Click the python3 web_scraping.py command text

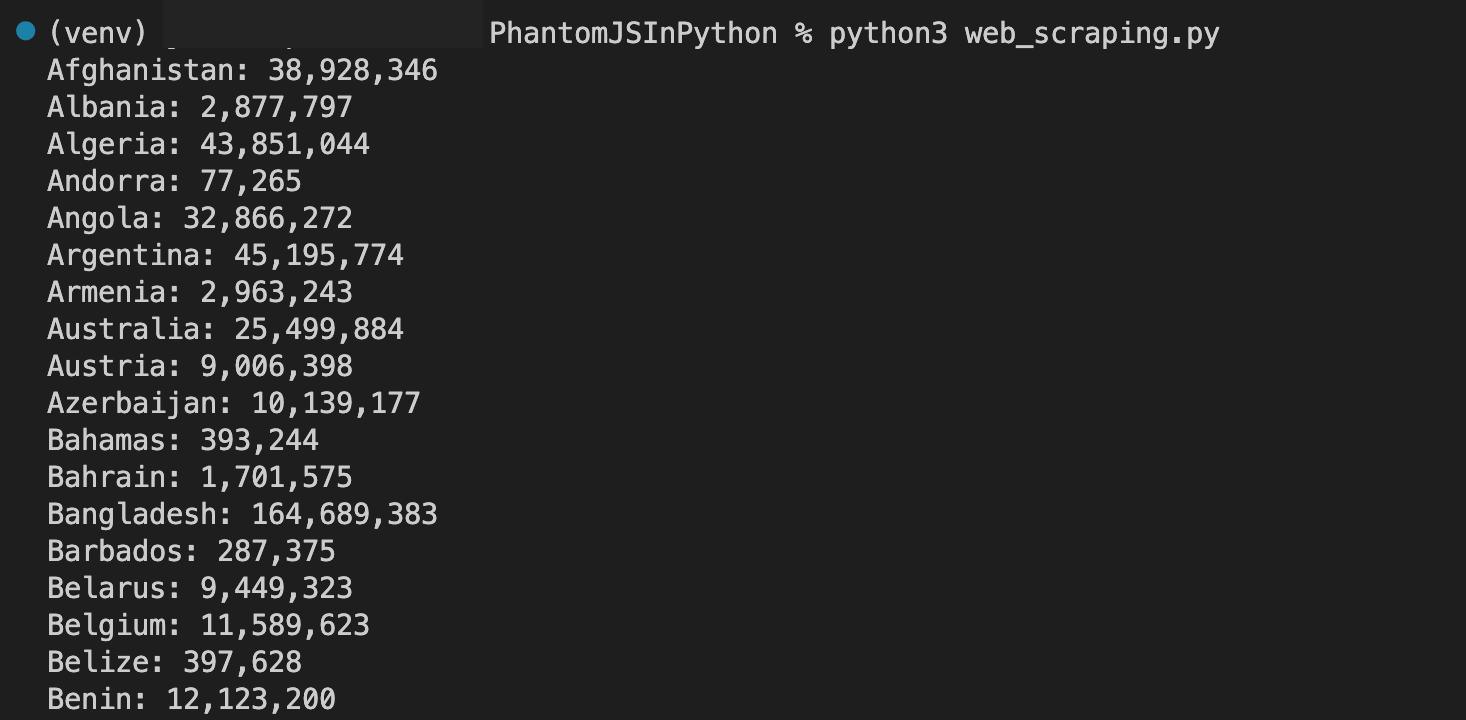tap(1024, 34)
